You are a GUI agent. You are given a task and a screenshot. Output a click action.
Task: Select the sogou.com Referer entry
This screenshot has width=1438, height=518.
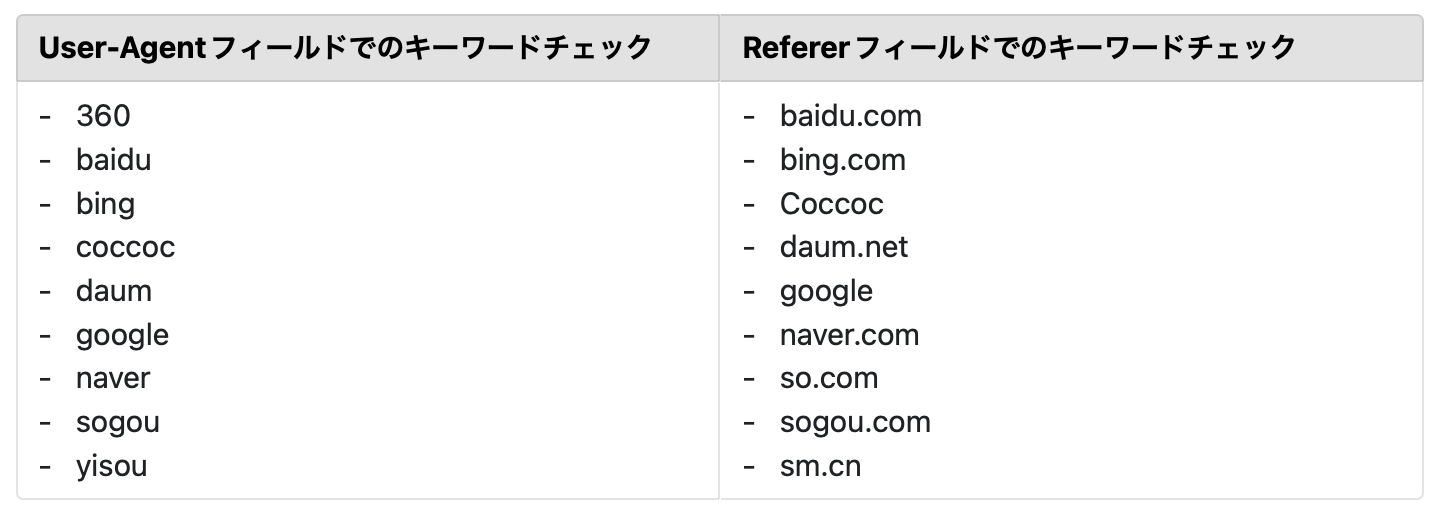point(855,423)
